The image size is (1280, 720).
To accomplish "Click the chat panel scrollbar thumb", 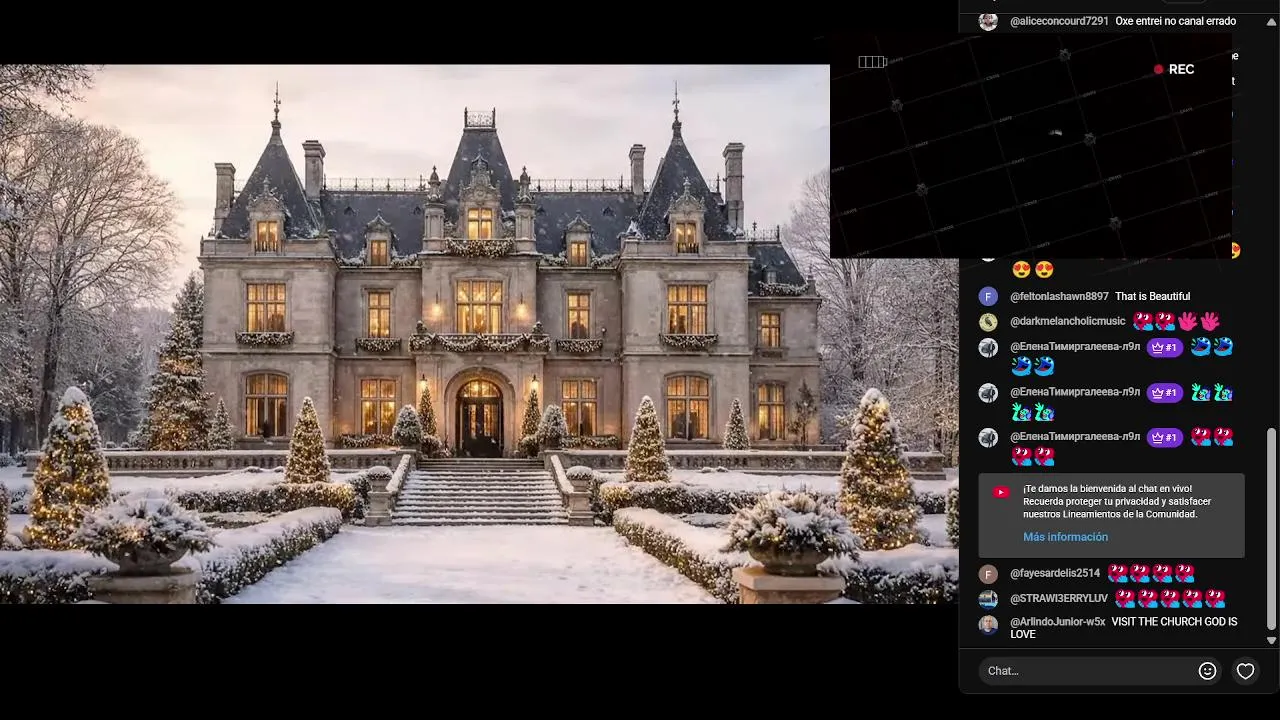I will pos(1272,528).
